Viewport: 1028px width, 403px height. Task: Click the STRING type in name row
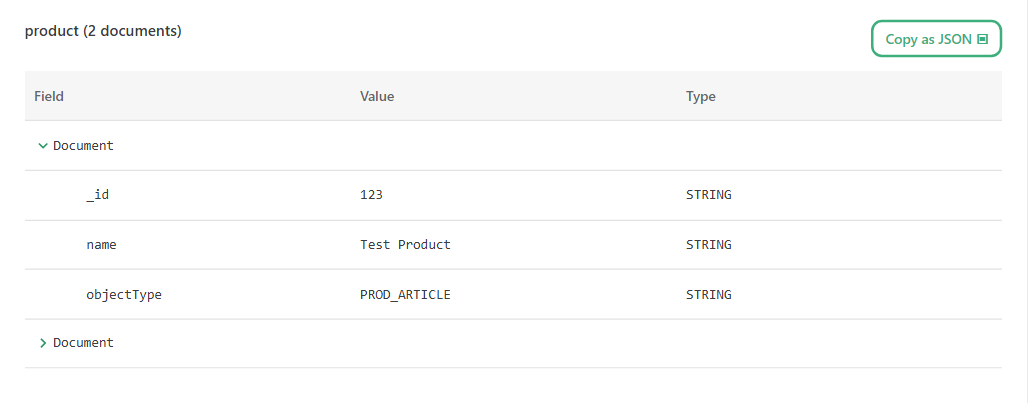(709, 244)
